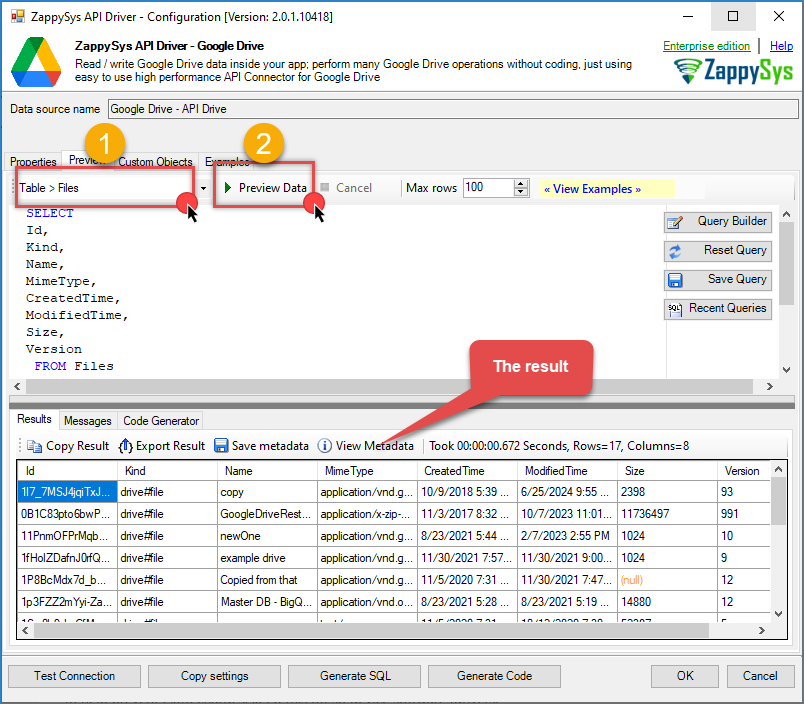The width and height of the screenshot is (804, 704).
Task: Click the results grid scroll-down arrow
Action: click(x=778, y=614)
